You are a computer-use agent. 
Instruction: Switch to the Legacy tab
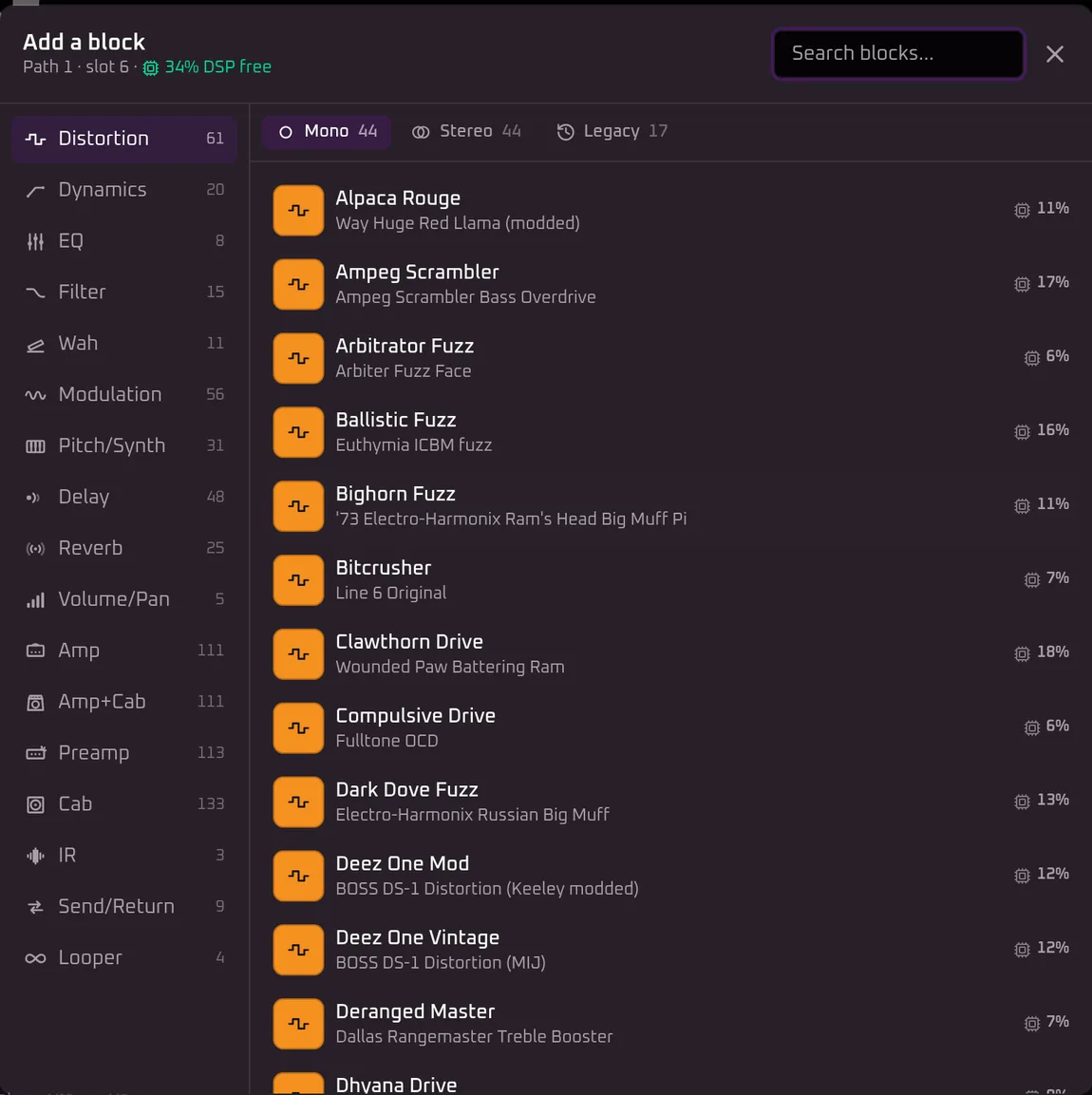pyautogui.click(x=612, y=131)
